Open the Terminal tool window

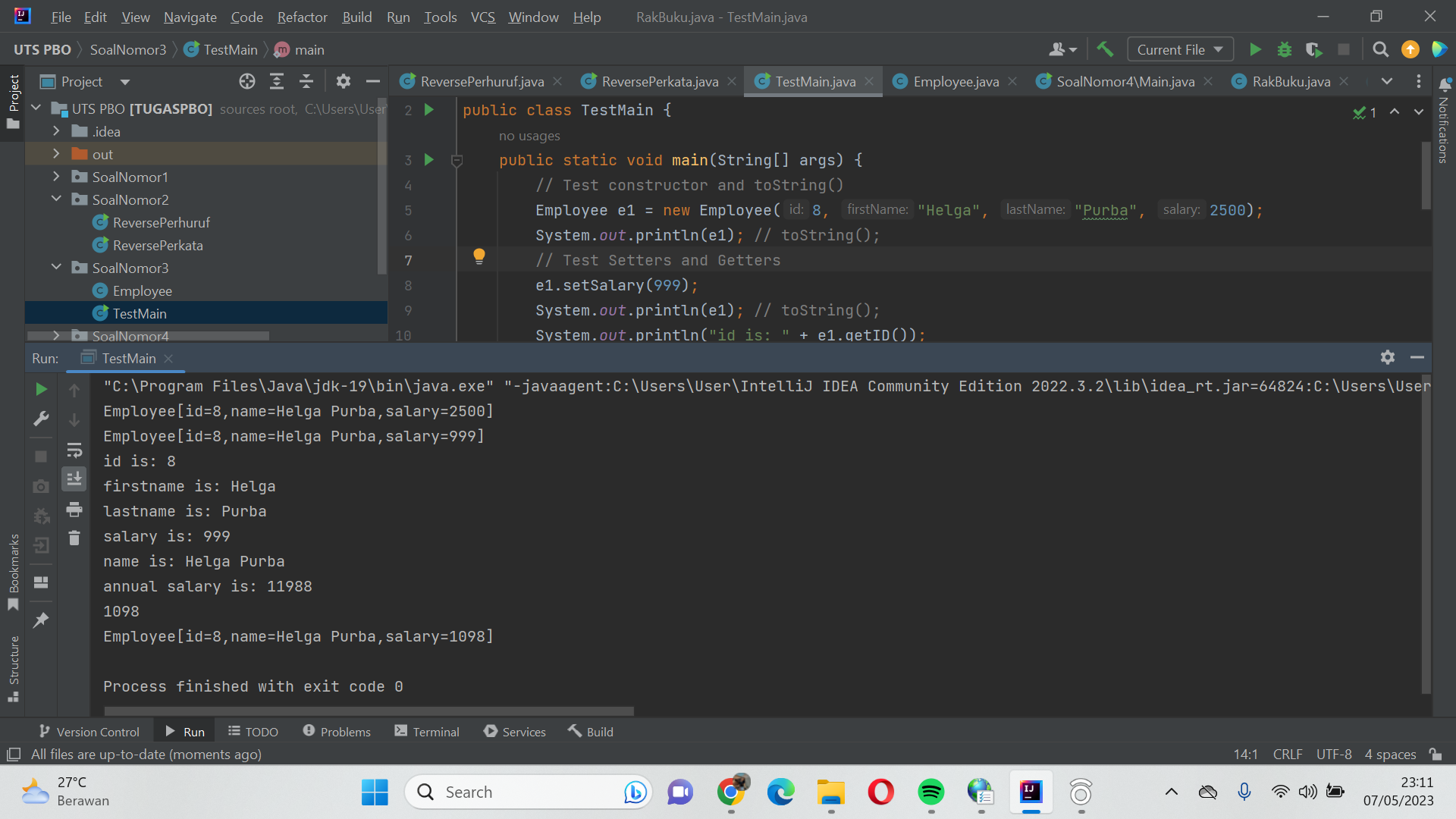(427, 731)
